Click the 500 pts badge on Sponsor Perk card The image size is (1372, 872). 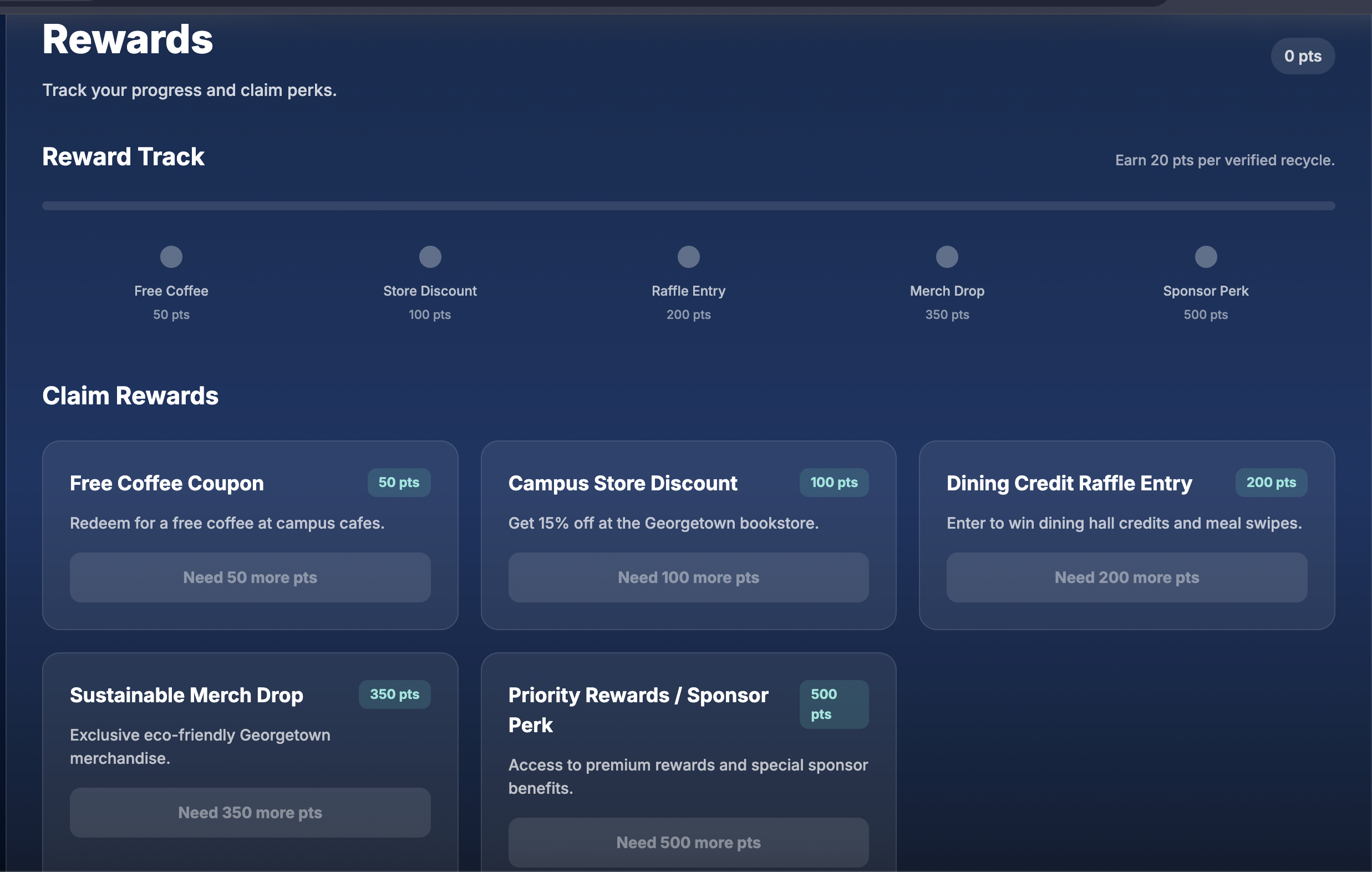click(833, 704)
